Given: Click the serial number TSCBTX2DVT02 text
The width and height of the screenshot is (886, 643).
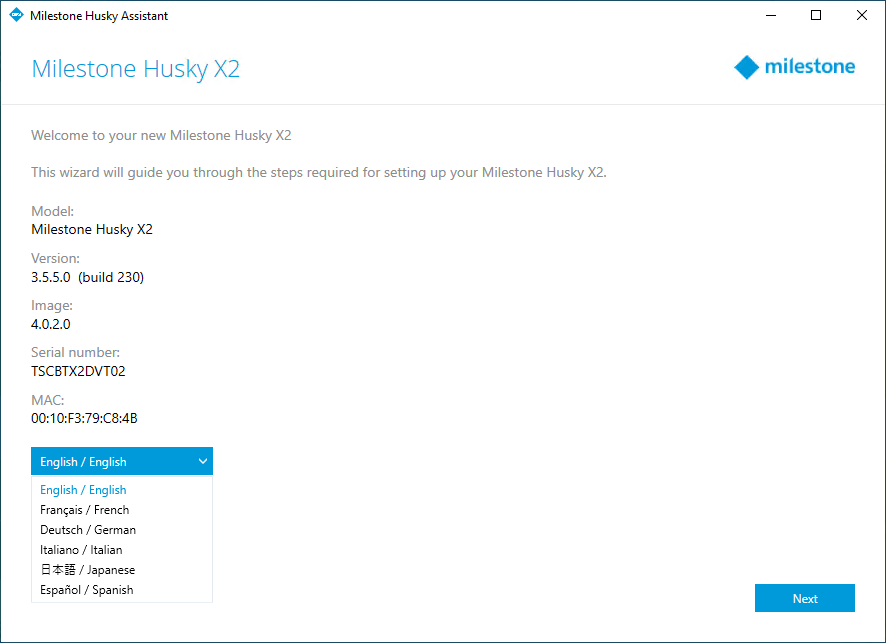Looking at the screenshot, I should [x=80, y=371].
